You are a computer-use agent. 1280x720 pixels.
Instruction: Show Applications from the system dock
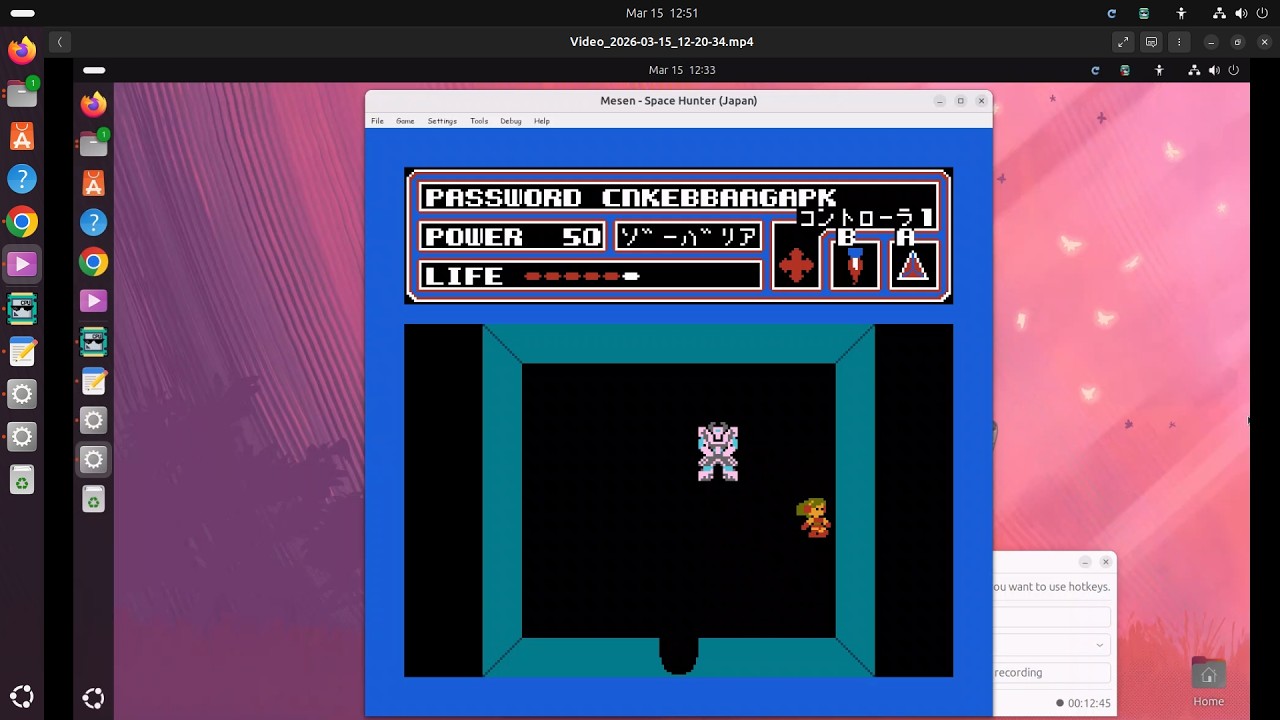[x=22, y=696]
